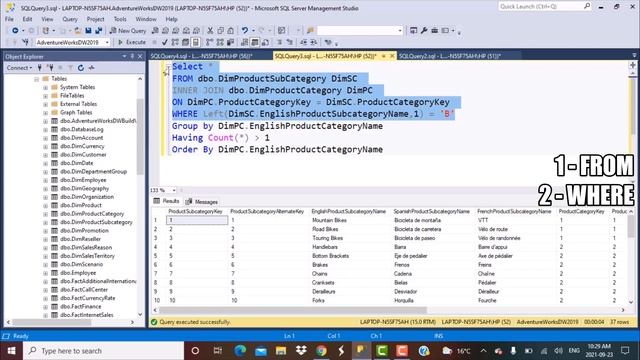This screenshot has width=640, height=360.
Task: Open the editor zoom percentage dropdown
Action: 174,190
